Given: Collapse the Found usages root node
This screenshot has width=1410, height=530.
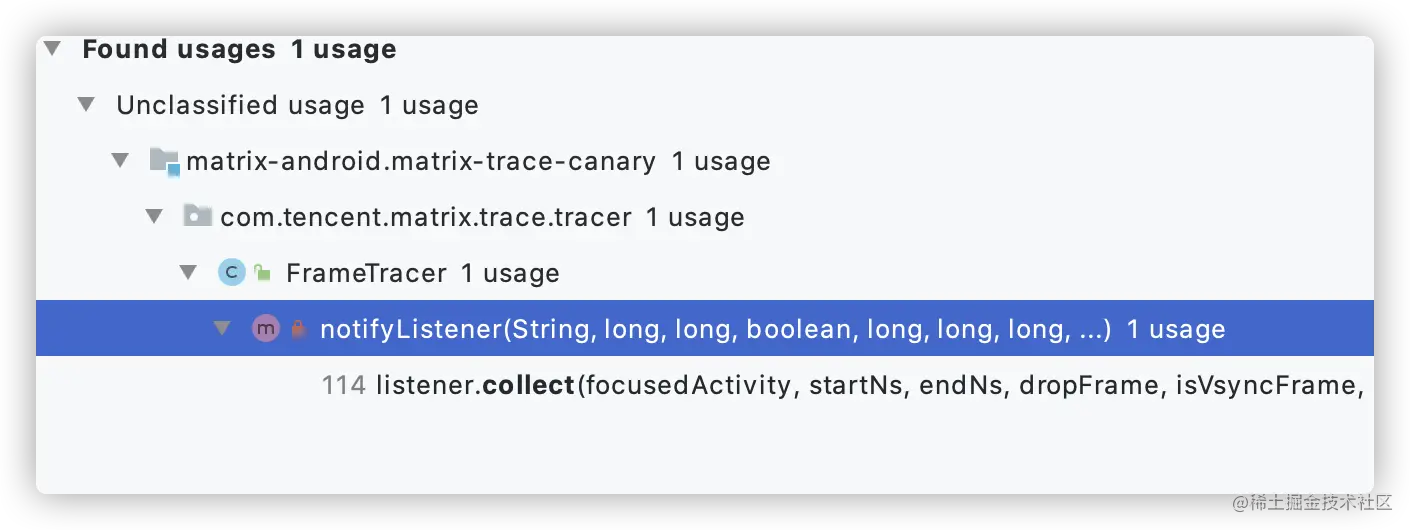Looking at the screenshot, I should coord(52,49).
